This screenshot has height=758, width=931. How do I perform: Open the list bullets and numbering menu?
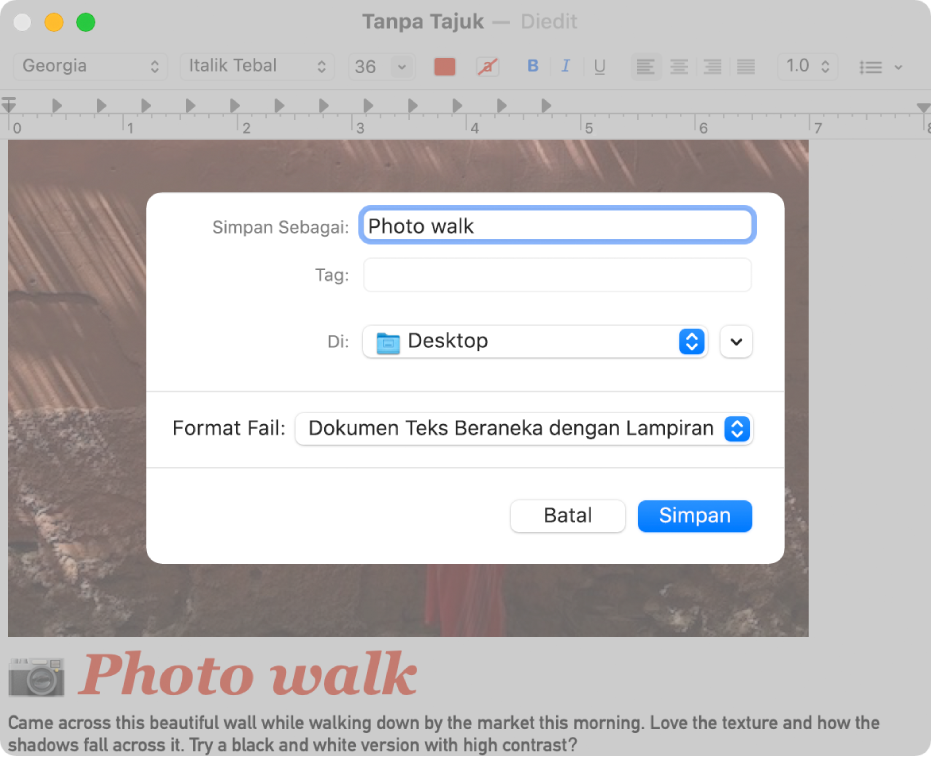coord(881,67)
